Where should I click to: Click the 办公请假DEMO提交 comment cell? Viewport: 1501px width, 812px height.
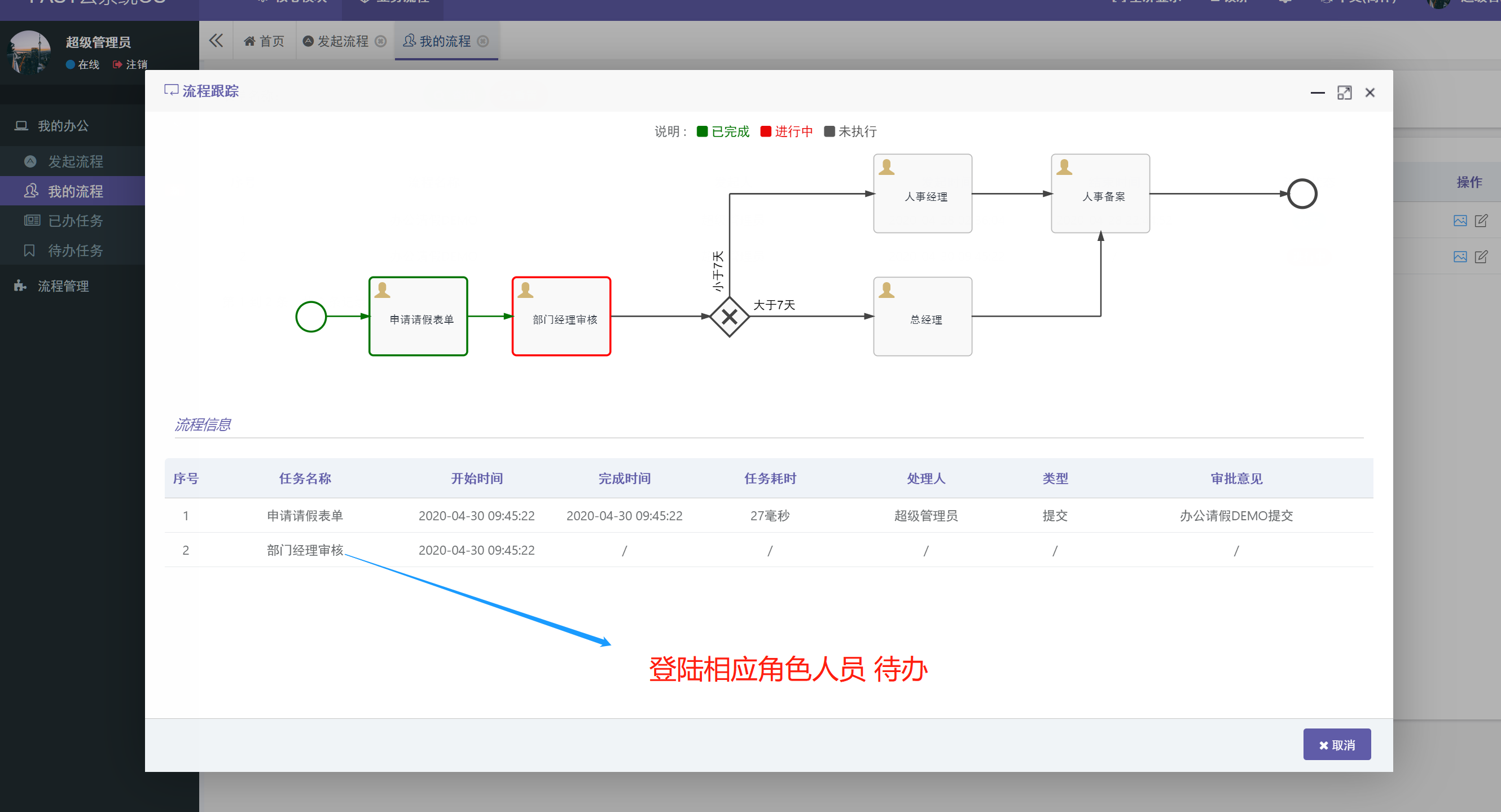click(x=1236, y=516)
